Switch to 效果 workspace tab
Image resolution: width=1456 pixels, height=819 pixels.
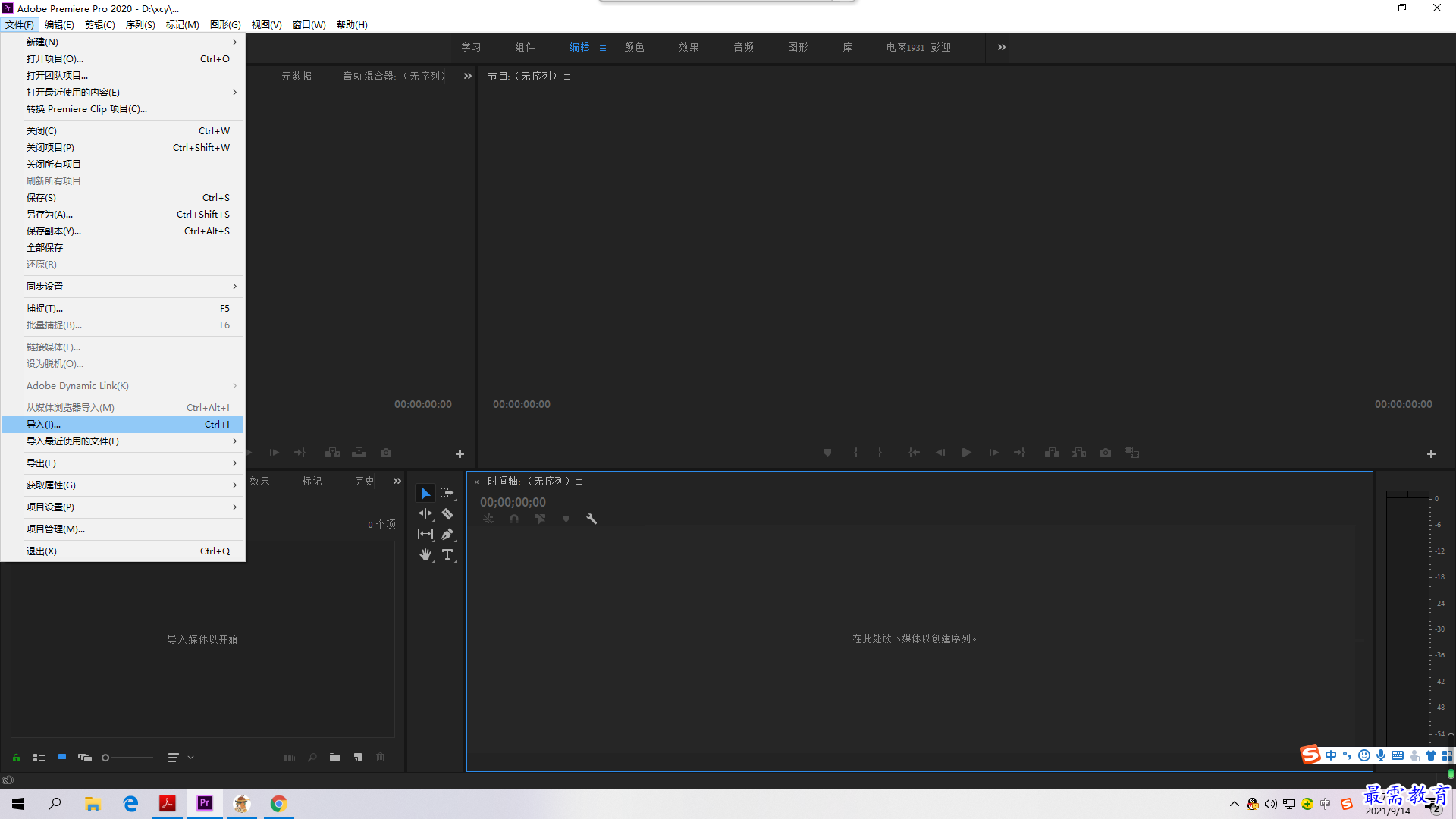point(689,47)
